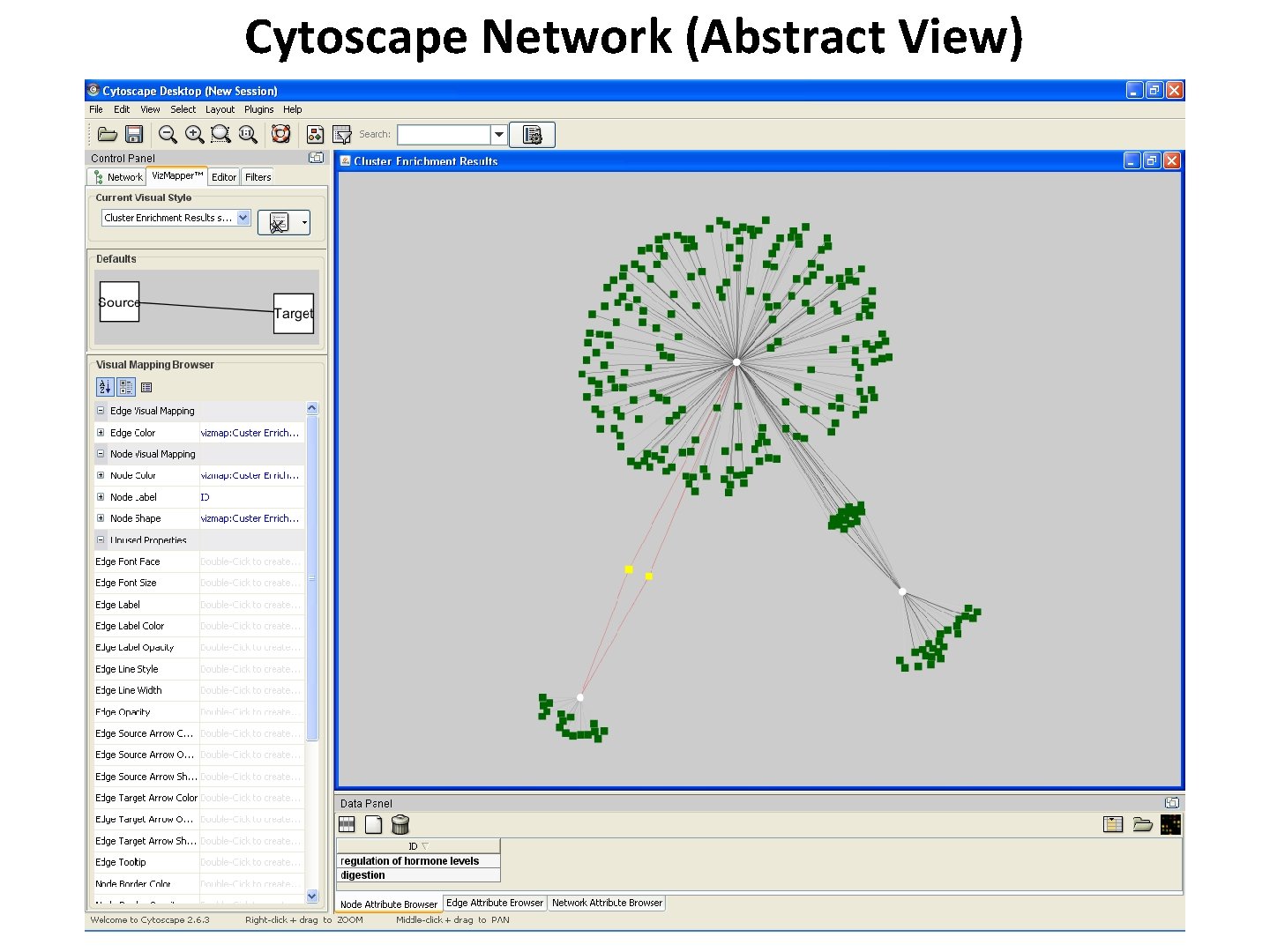This screenshot has width=1270, height=952.
Task: Click the categorized view icon in Visual Mapping Browser
Action: point(126,387)
